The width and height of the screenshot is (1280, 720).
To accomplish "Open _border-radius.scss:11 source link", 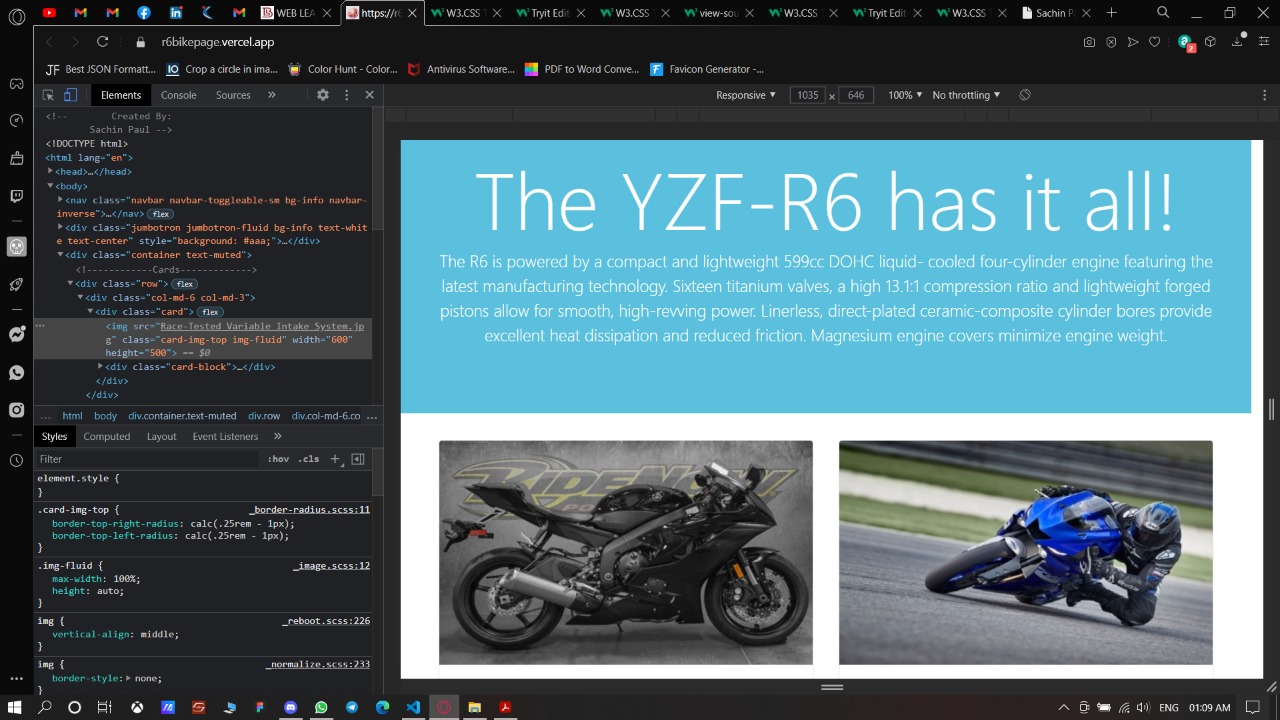I will point(309,510).
